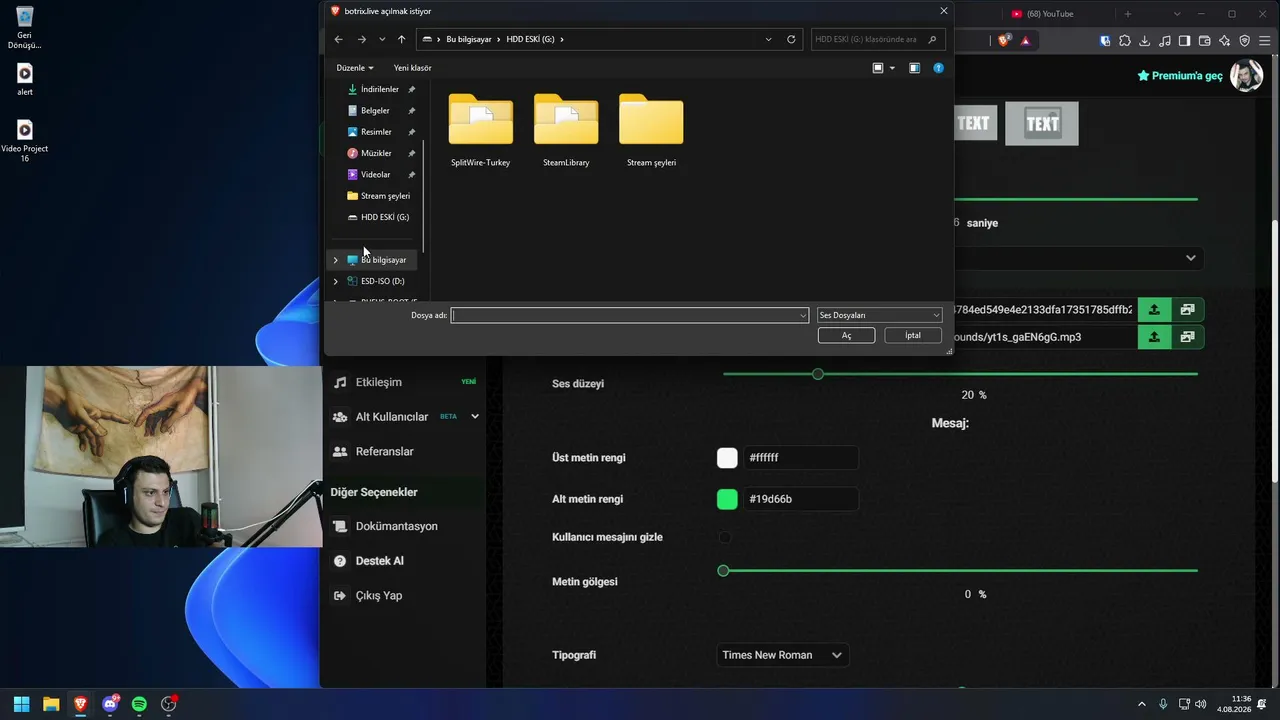Open the Tipografi Times New Roman dropdown
Viewport: 1280px width, 720px height.
783,655
